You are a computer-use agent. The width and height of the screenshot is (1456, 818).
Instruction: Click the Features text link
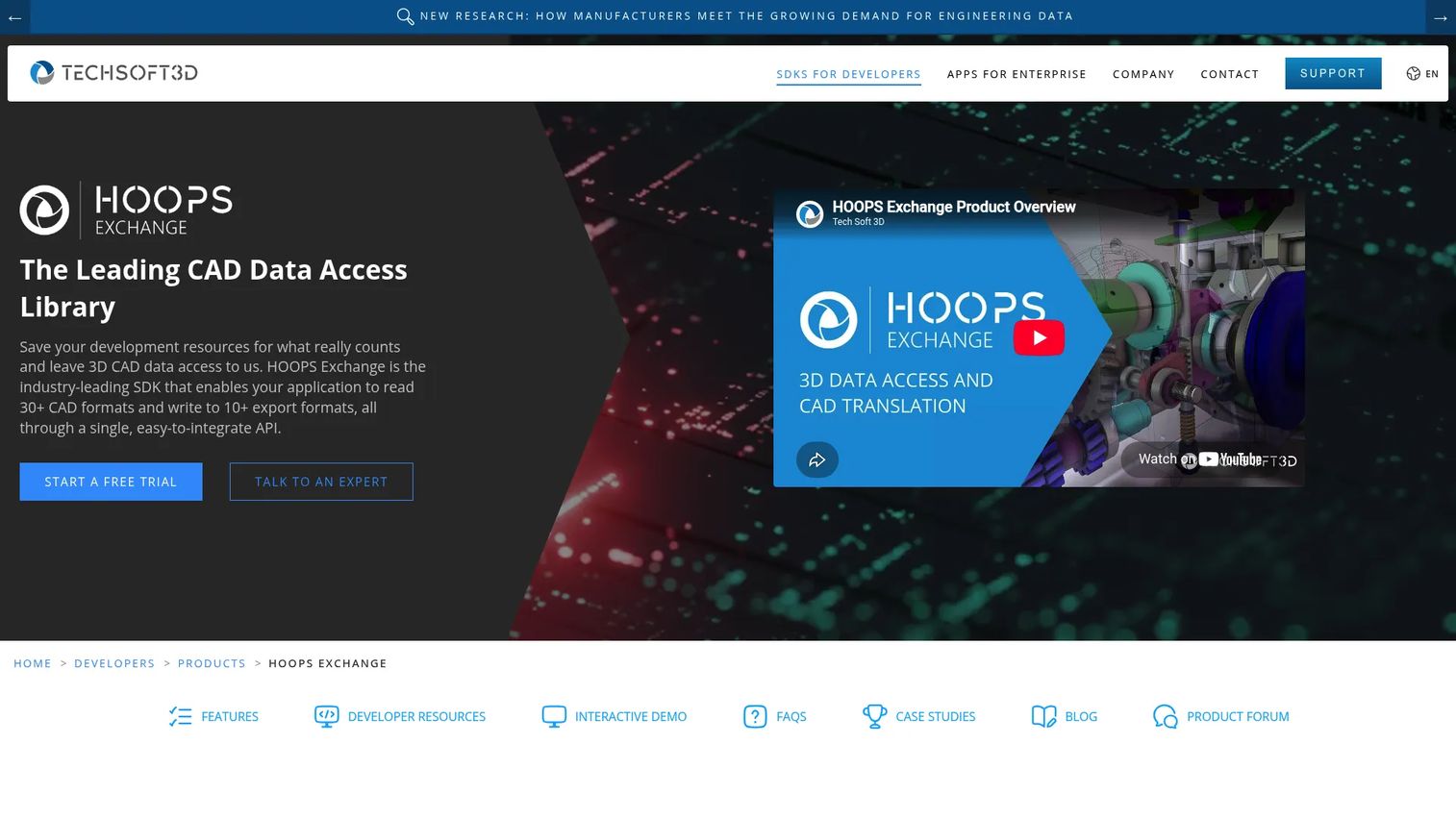(x=230, y=716)
